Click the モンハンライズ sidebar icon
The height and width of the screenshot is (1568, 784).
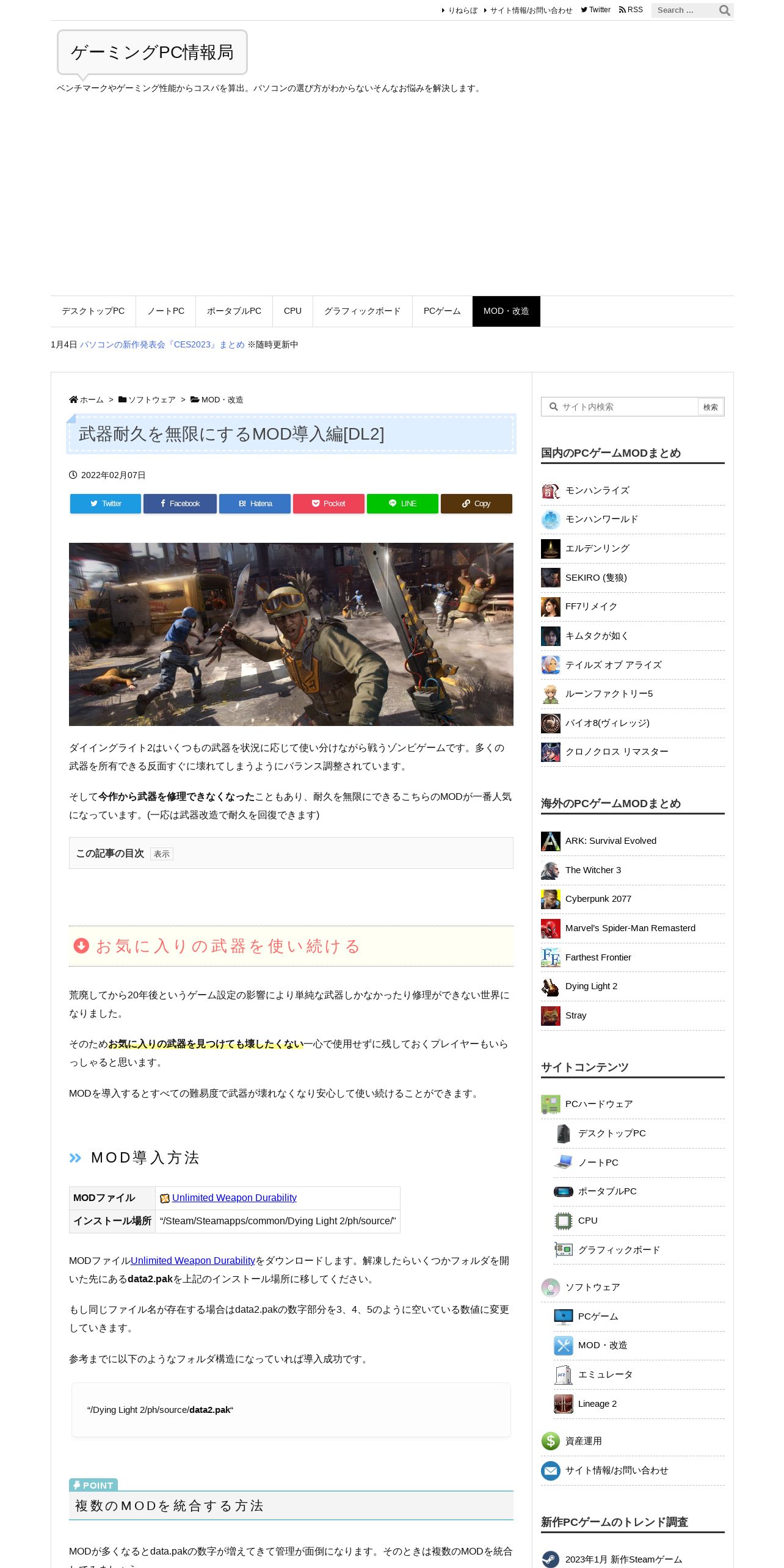tap(550, 491)
